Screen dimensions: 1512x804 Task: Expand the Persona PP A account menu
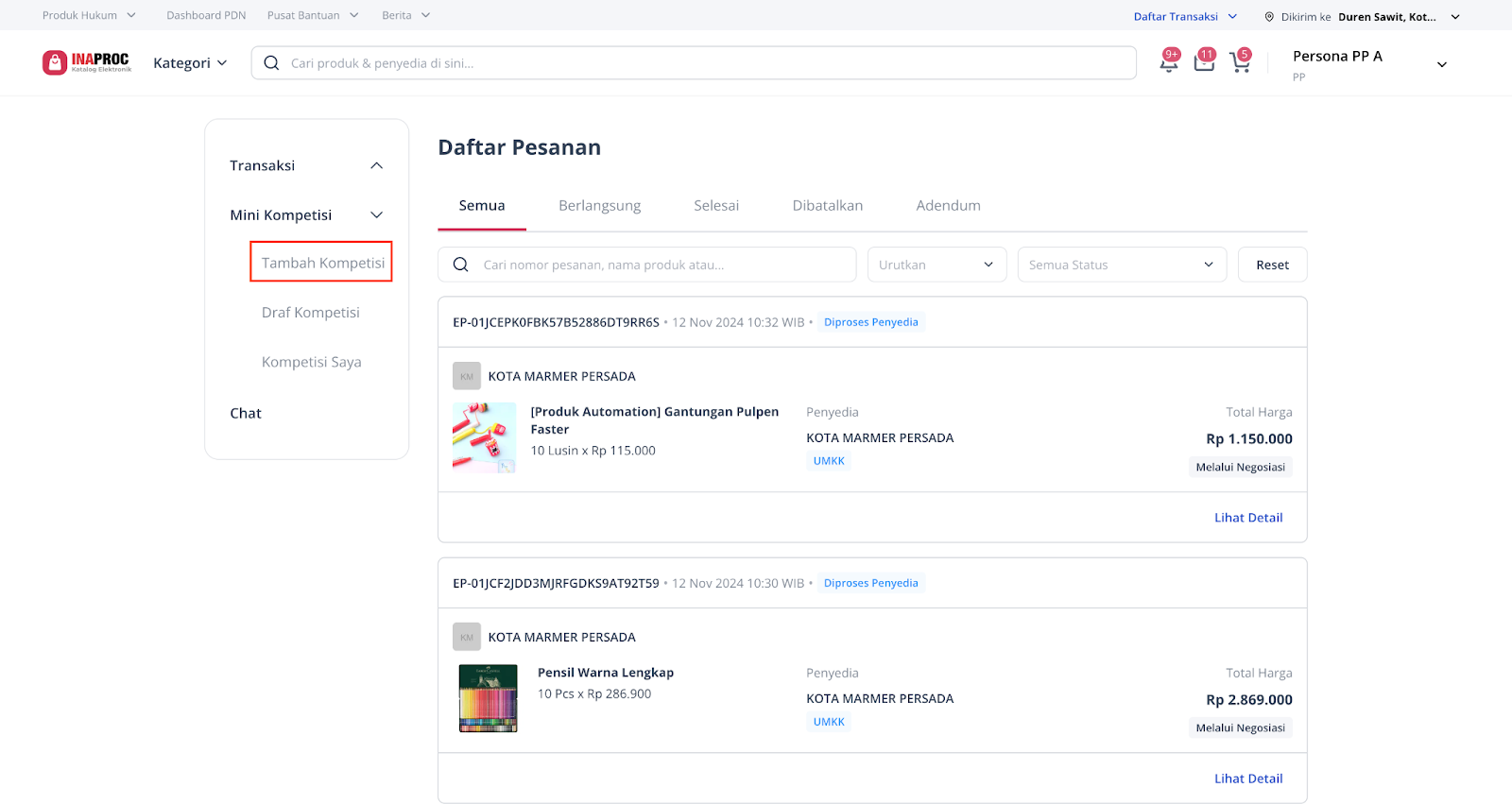click(x=1442, y=64)
